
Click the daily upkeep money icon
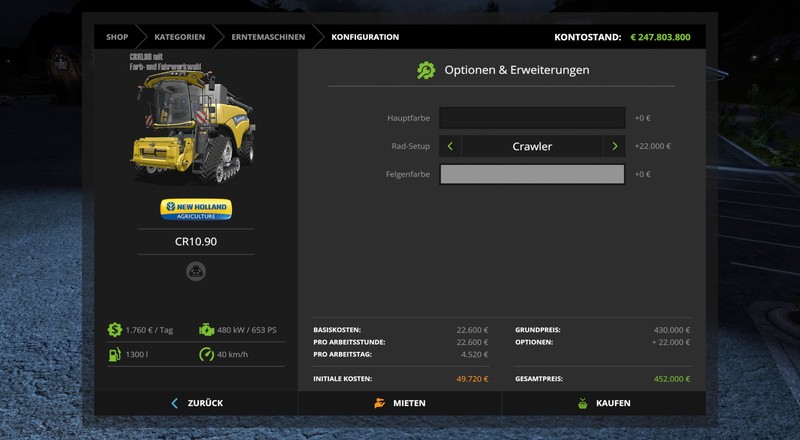(x=115, y=329)
